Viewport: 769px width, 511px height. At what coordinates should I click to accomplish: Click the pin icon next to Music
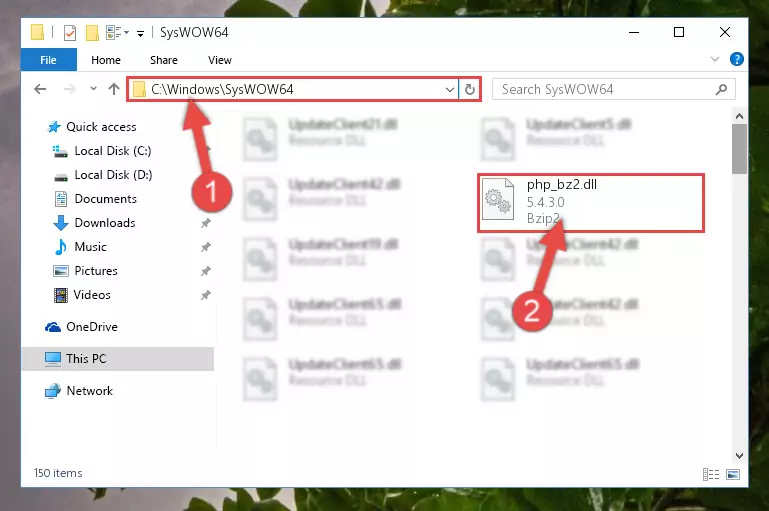tap(205, 247)
